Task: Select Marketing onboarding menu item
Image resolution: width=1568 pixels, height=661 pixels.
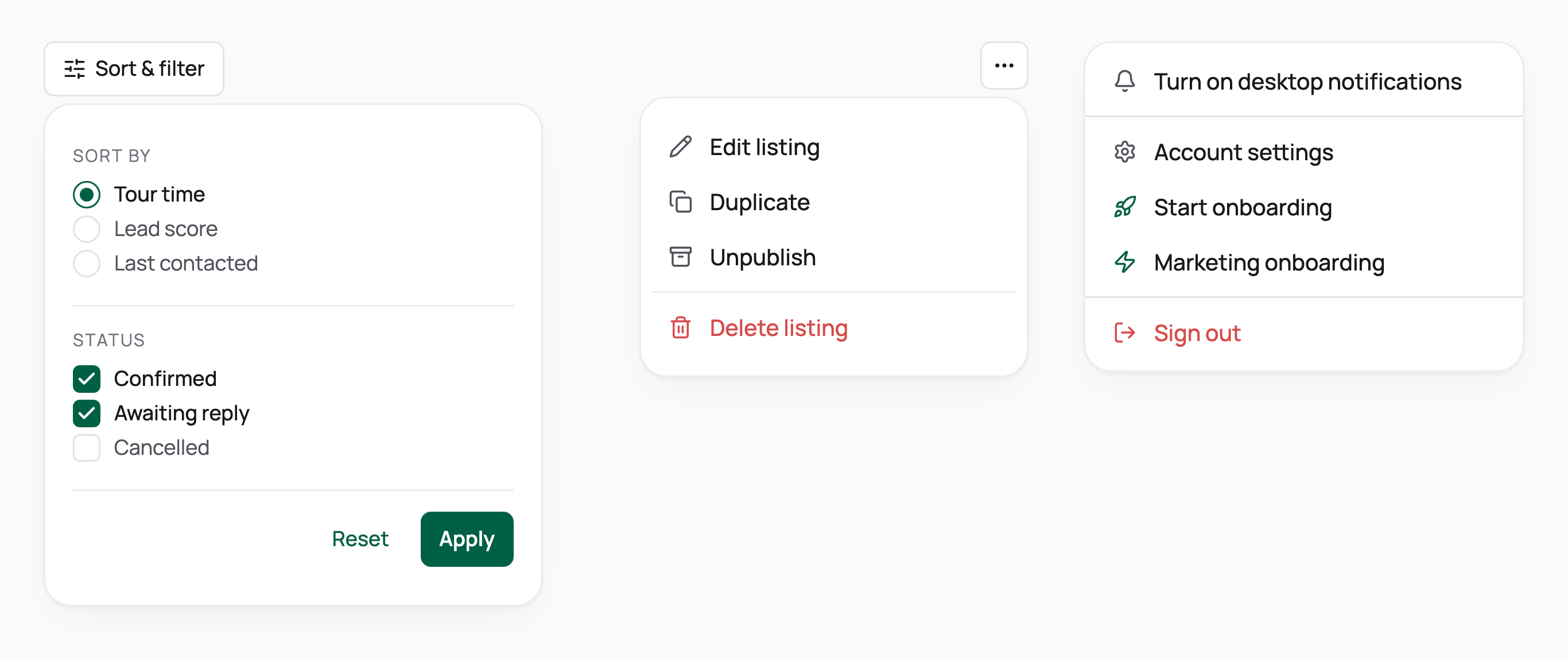Action: (1303, 262)
